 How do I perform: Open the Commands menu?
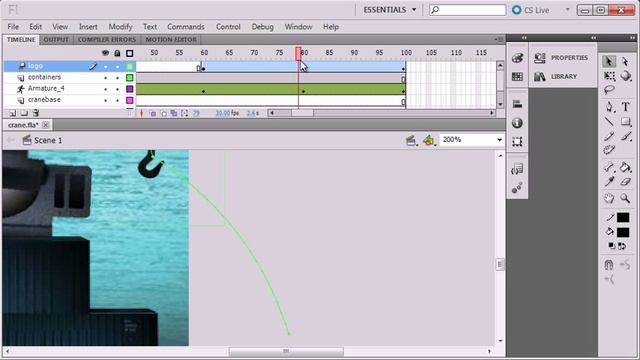click(186, 27)
